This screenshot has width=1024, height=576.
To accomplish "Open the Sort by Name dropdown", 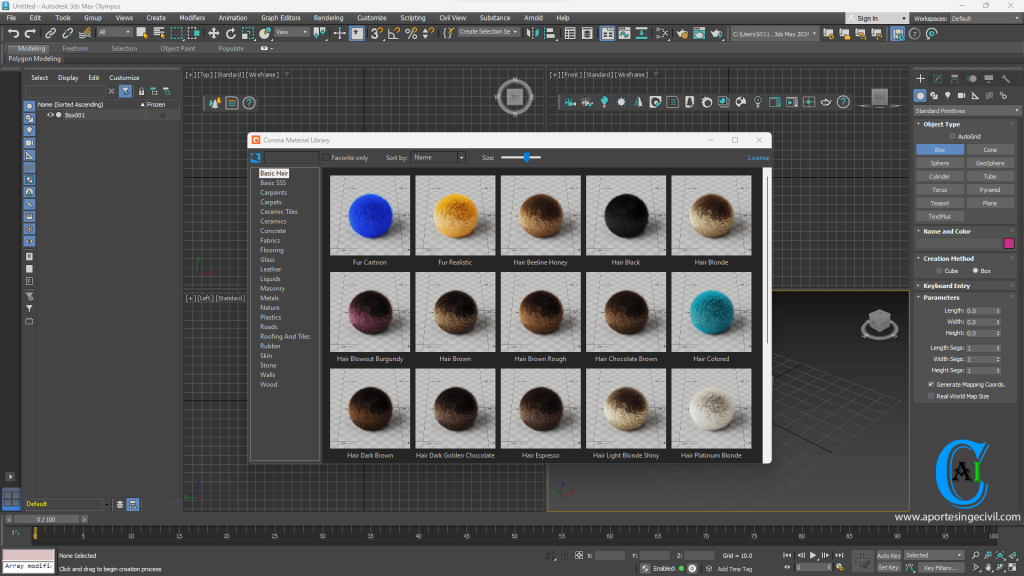I will (438, 157).
